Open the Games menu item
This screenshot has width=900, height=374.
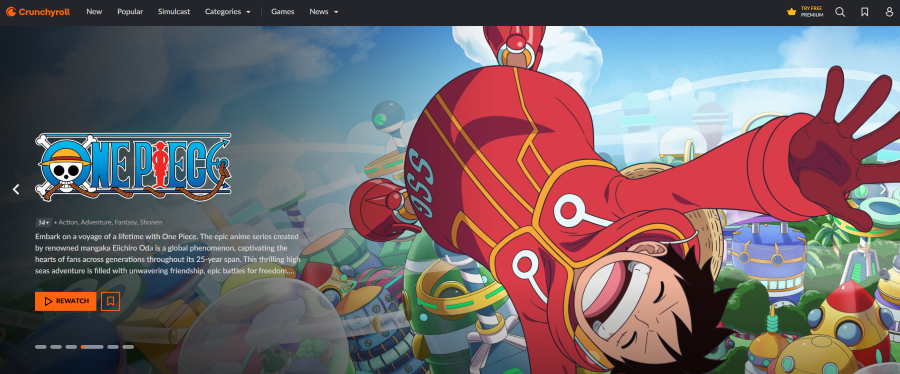pyautogui.click(x=283, y=11)
